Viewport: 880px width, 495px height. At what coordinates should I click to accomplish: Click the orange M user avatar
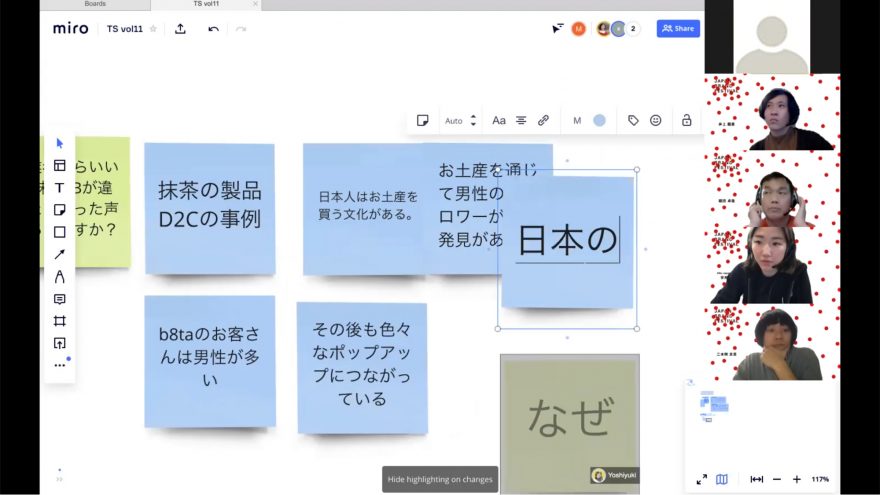(579, 29)
